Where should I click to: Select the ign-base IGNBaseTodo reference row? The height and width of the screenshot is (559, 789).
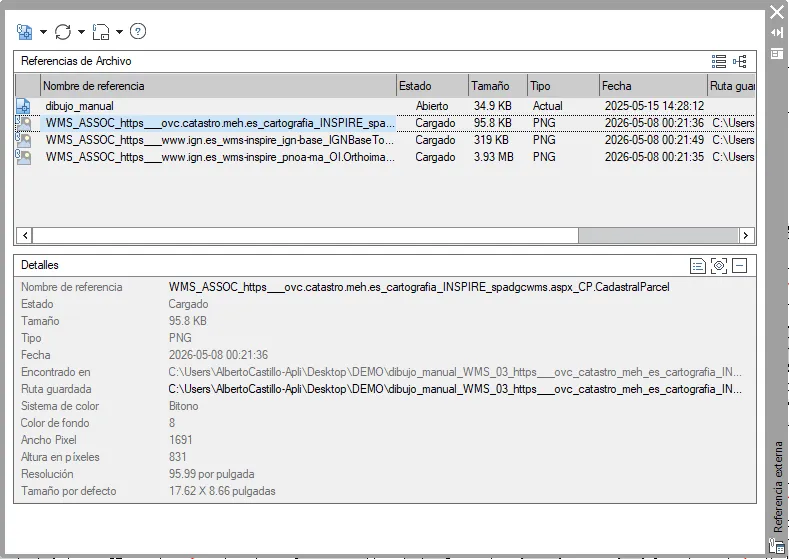[385, 140]
